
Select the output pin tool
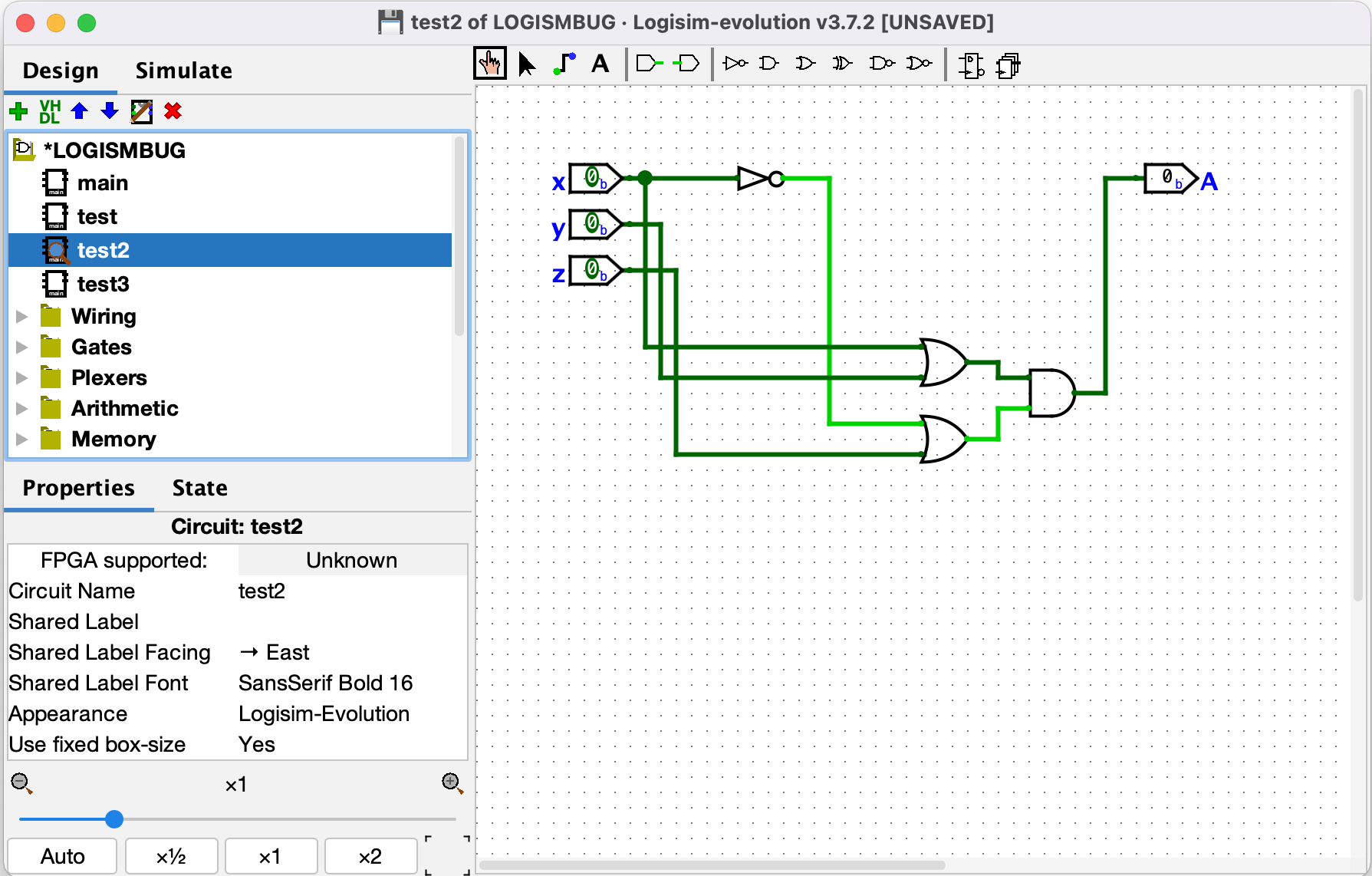pyautogui.click(x=686, y=64)
